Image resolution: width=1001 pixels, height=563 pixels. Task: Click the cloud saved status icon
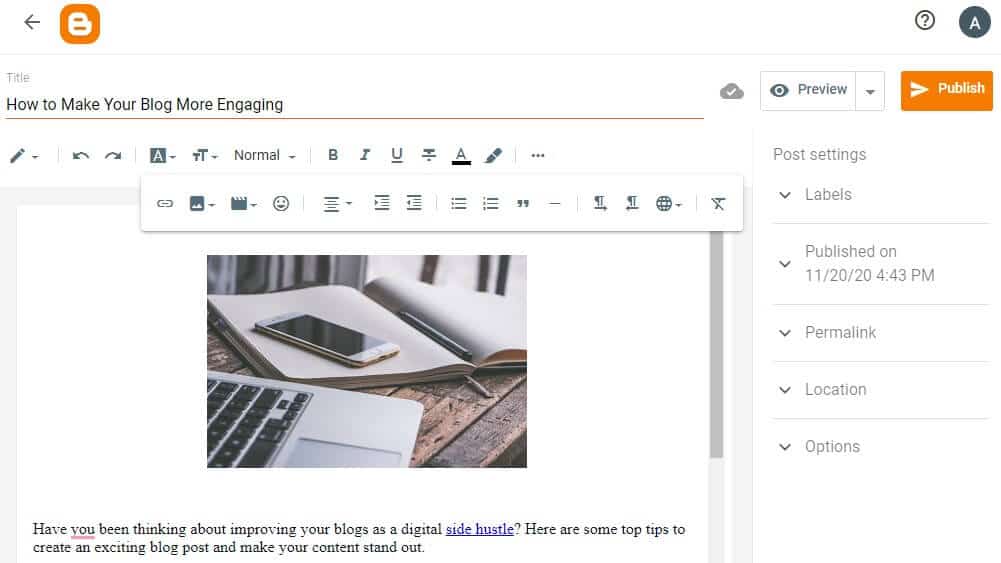tap(732, 91)
